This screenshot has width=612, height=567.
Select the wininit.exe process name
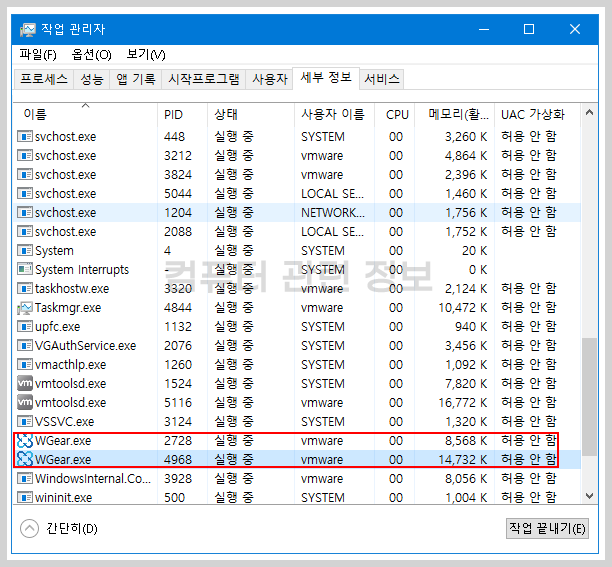click(x=64, y=498)
